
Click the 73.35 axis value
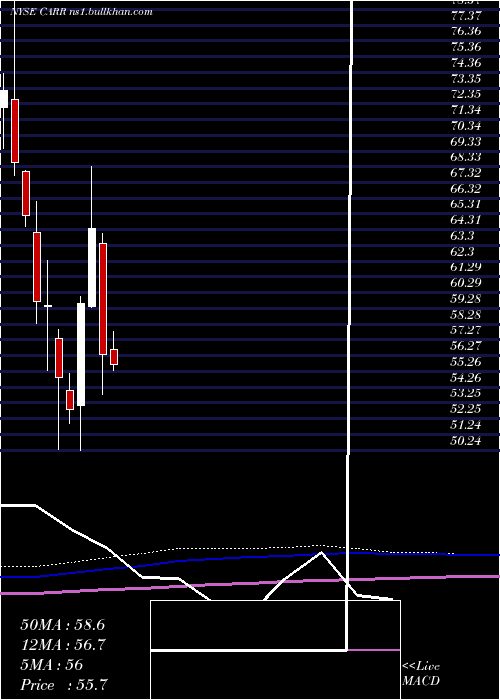[x=465, y=79]
